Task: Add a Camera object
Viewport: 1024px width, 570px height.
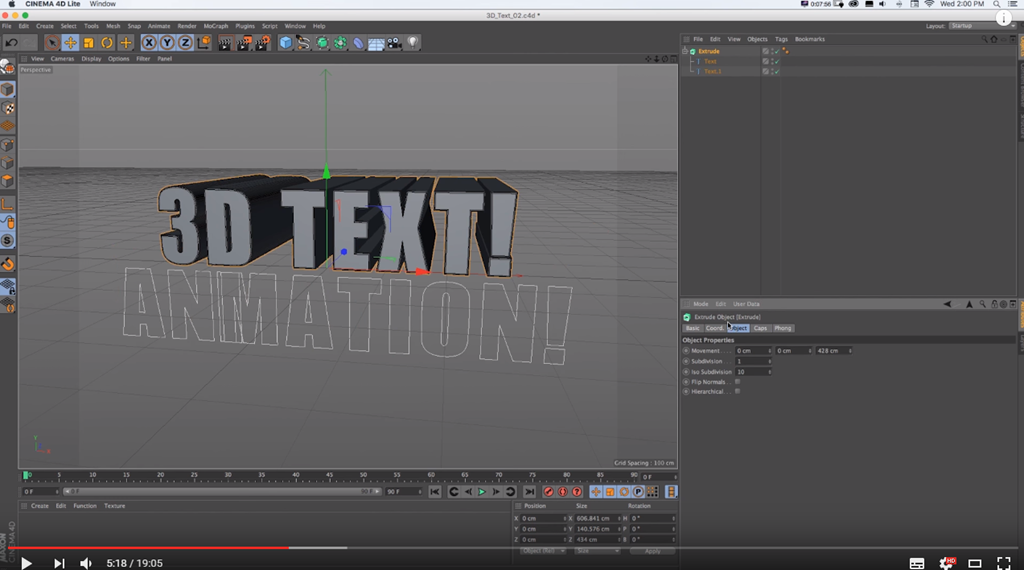Action: [394, 43]
